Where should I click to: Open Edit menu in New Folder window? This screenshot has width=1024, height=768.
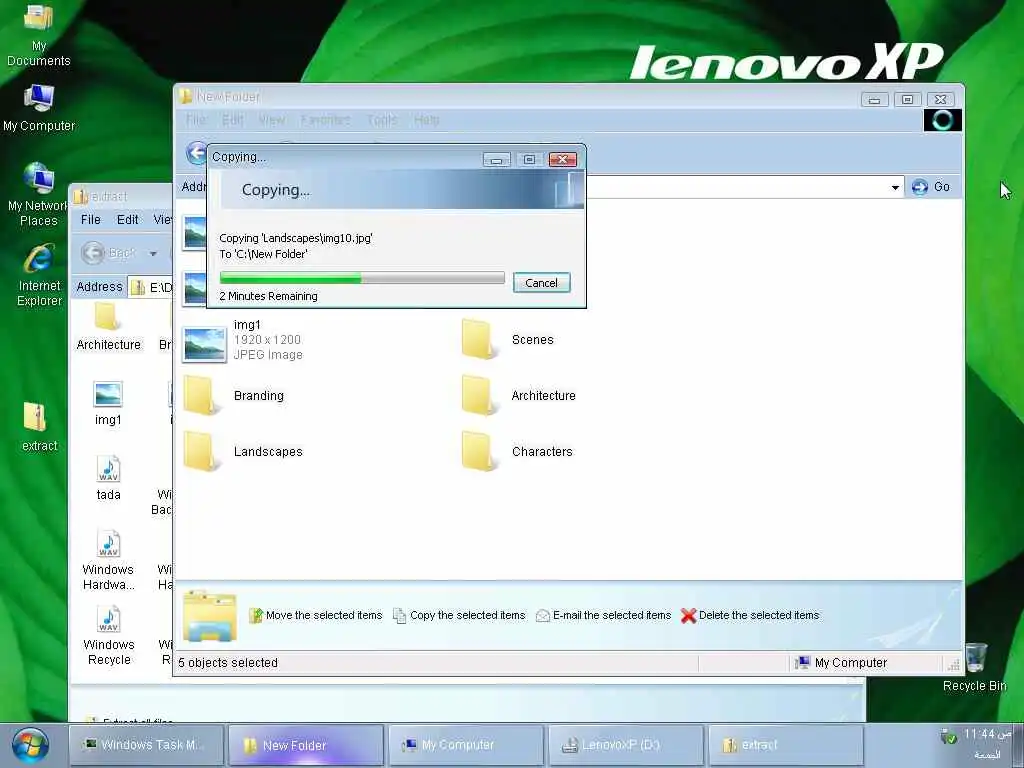tap(232, 120)
